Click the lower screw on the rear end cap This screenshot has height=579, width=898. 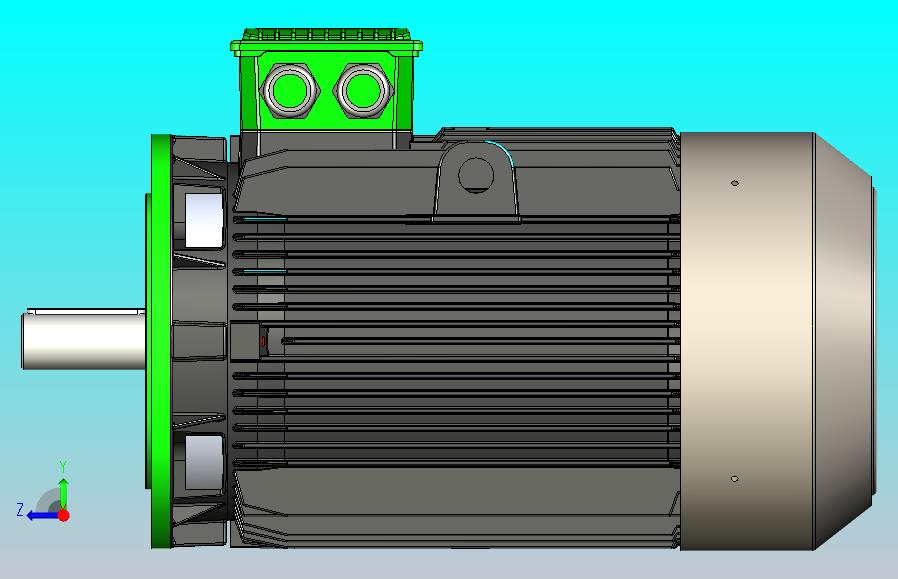pos(735,479)
